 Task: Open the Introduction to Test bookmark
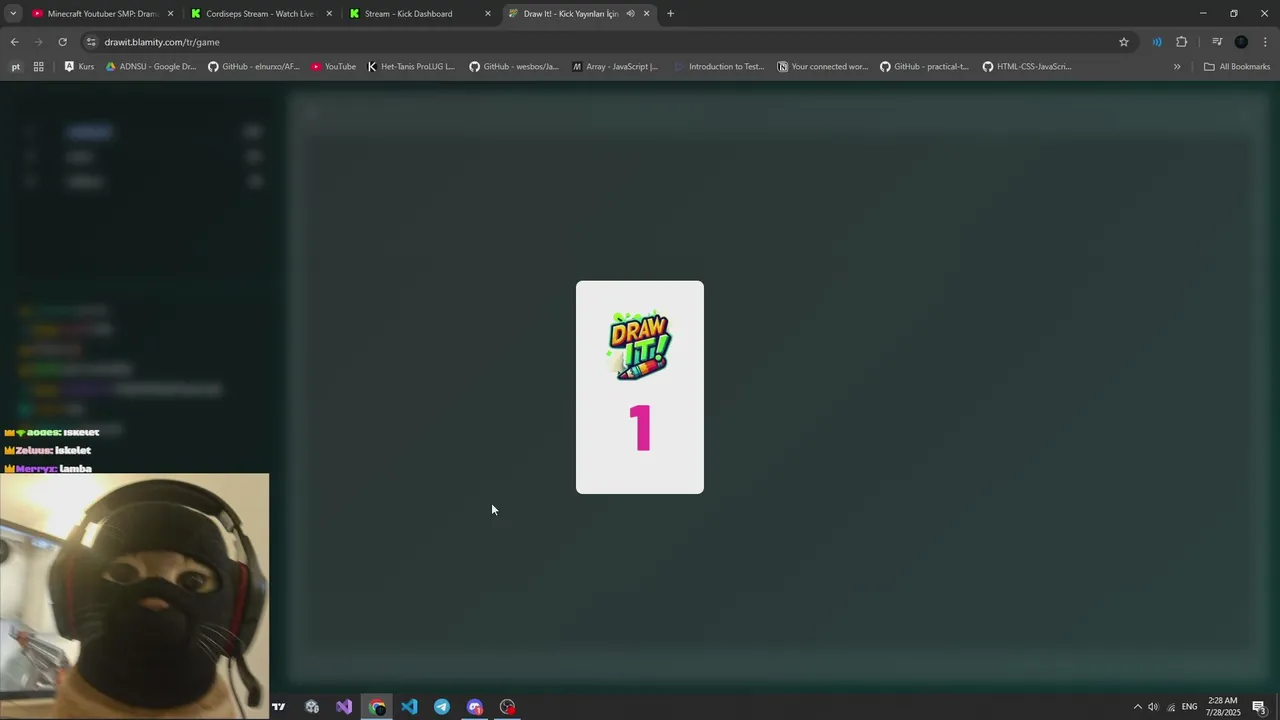point(719,67)
